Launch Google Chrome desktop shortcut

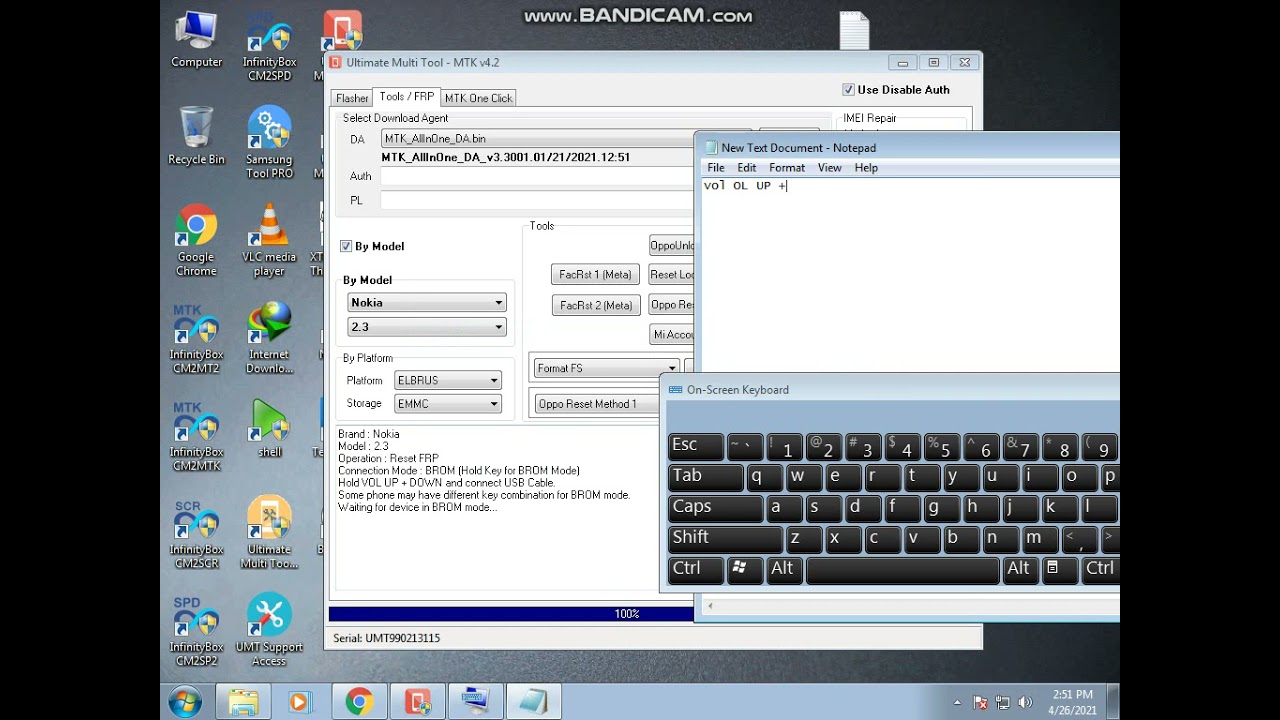[x=196, y=241]
